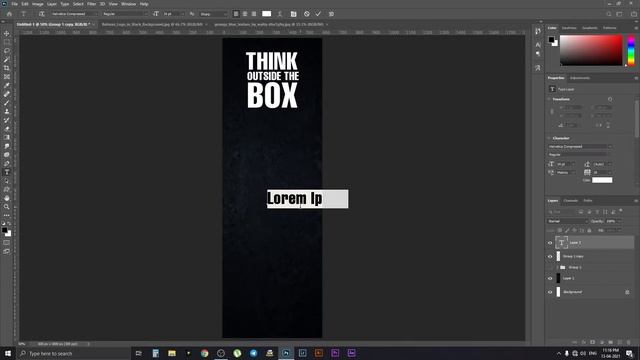Viewport: 640px width, 360px height.
Task: Delete layer using the trash icon
Action: (x=629, y=342)
